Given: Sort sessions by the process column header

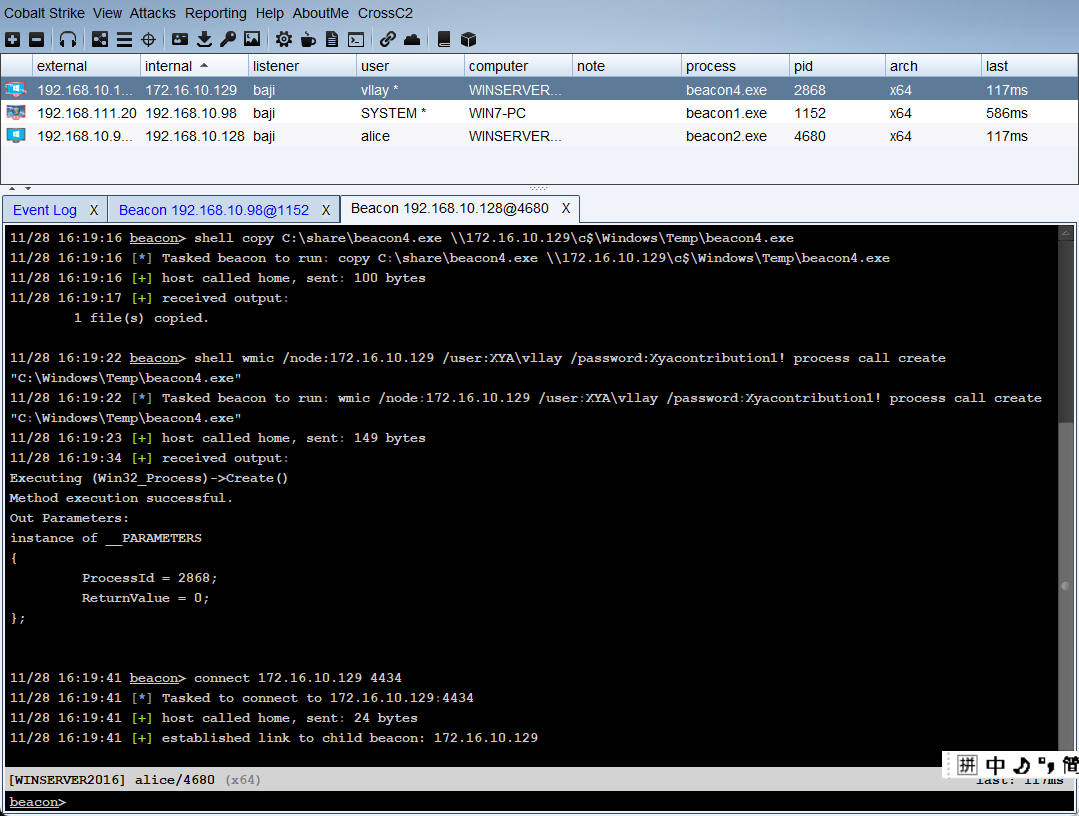Looking at the screenshot, I should pos(735,66).
